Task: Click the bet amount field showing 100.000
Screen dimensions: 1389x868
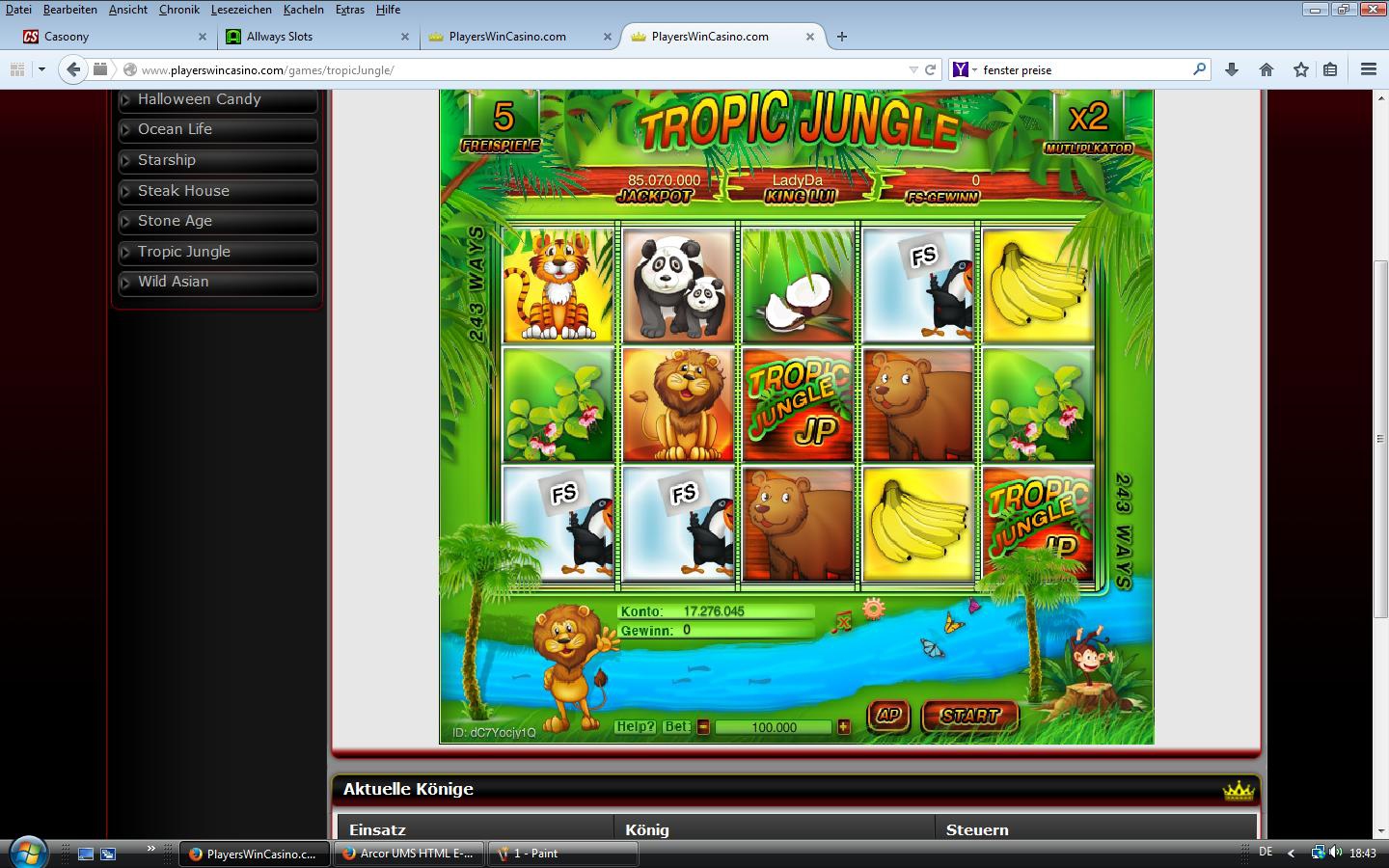Action: tap(774, 728)
